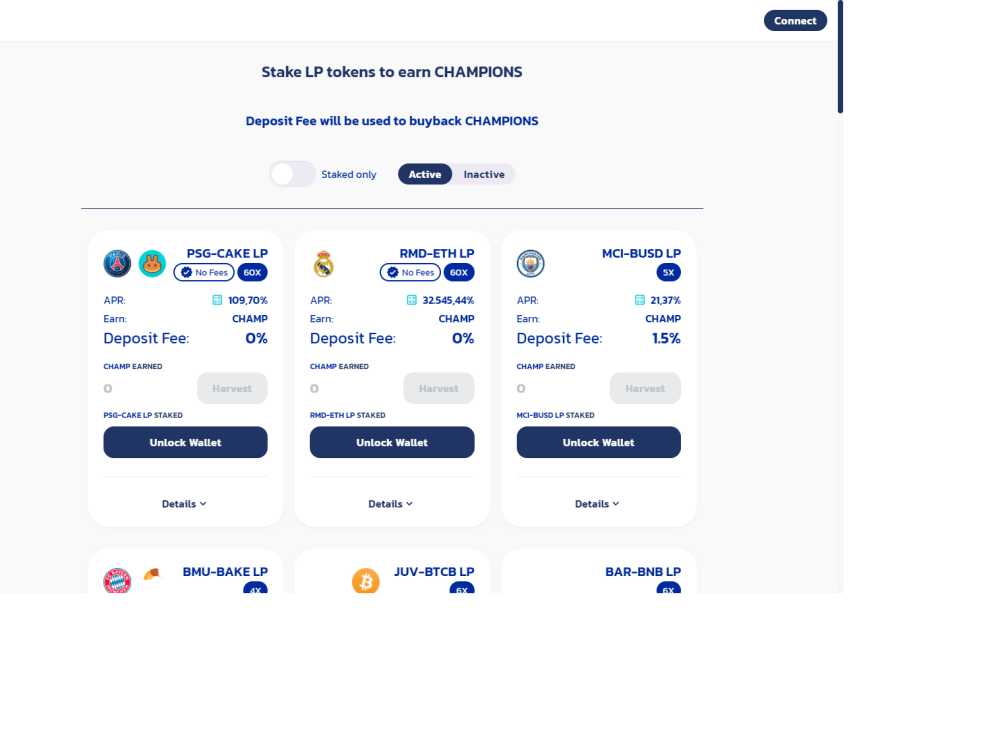Open APR calculator for RMD-ETH LP
Viewport: 1000px width, 750px height.
411,300
